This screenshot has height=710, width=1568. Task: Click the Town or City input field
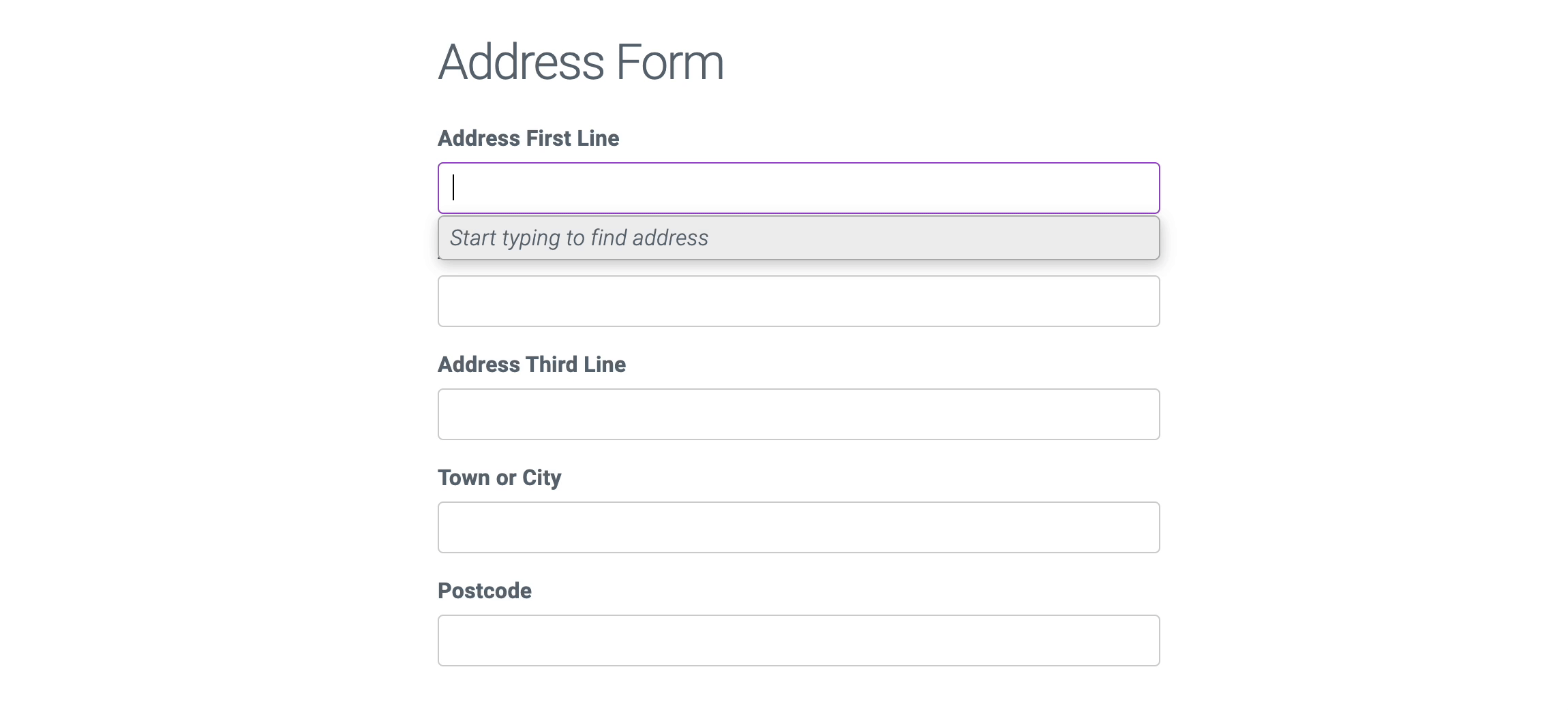(798, 527)
